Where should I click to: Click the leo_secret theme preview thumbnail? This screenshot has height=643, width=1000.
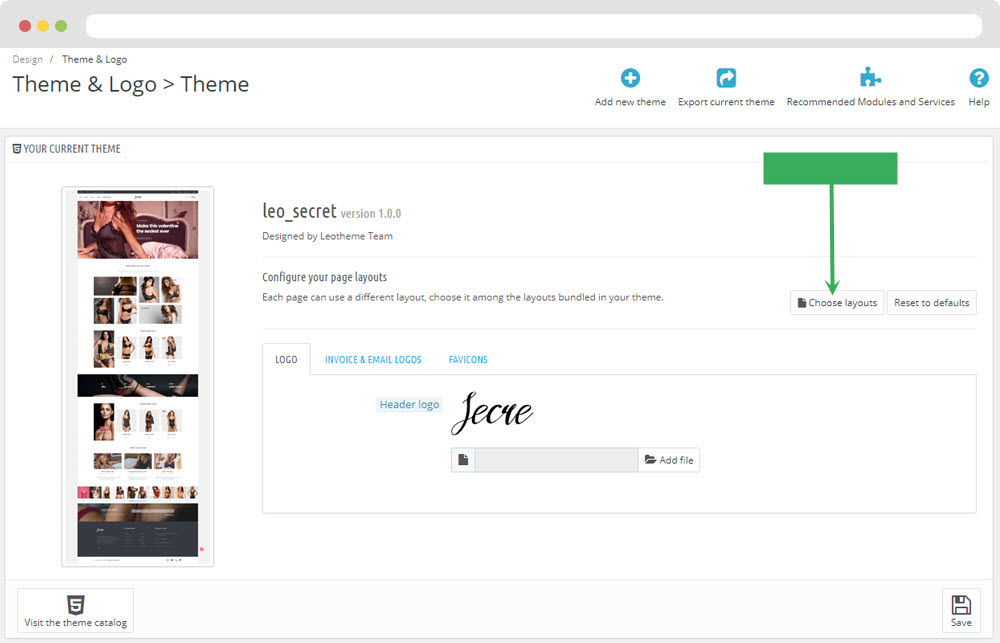pyautogui.click(x=138, y=376)
